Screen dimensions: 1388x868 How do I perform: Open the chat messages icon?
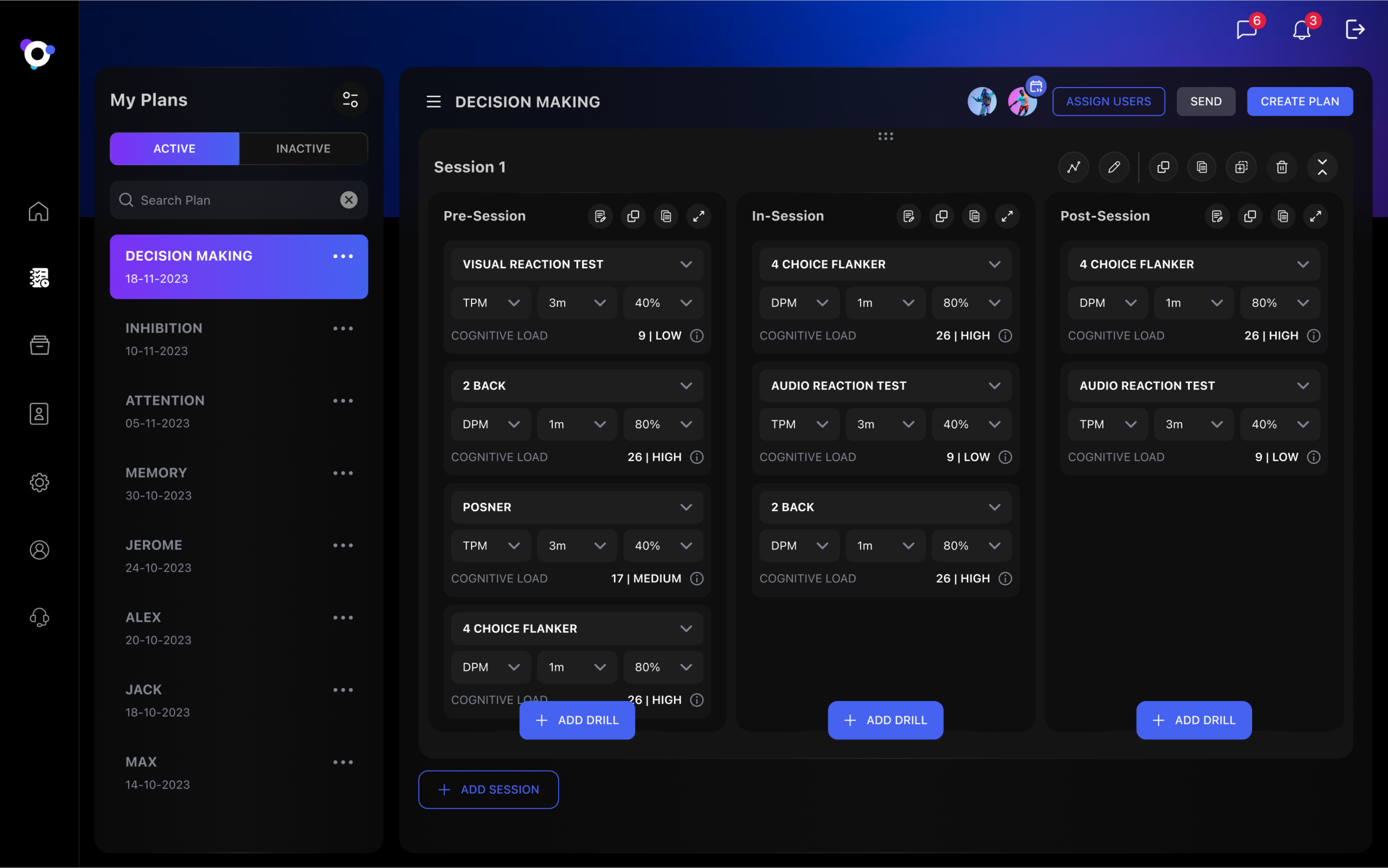(x=1246, y=29)
